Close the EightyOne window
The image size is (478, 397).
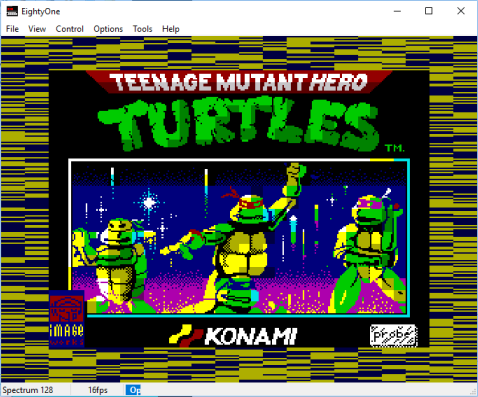461,11
